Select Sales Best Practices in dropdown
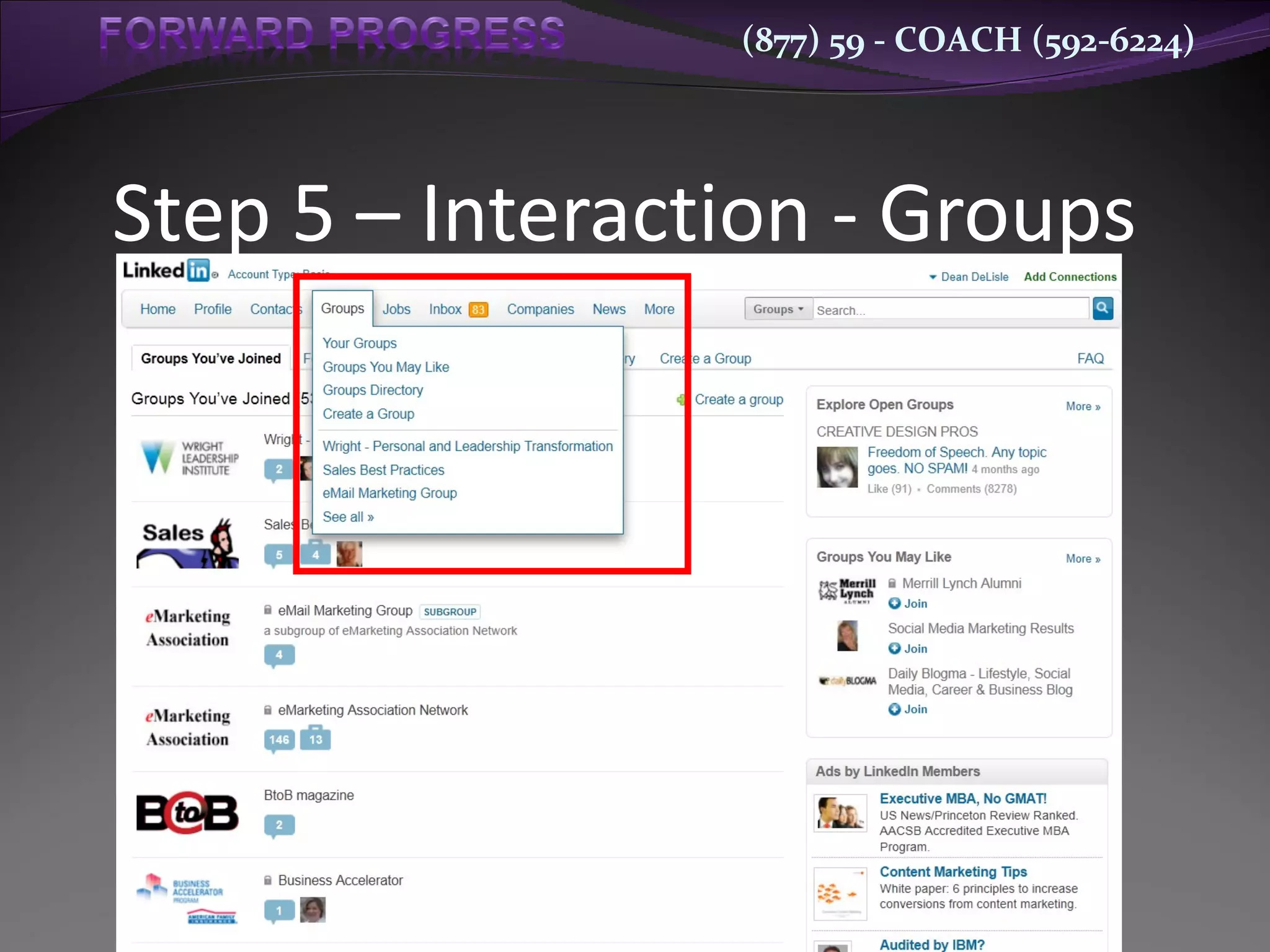1270x952 pixels. tap(383, 470)
